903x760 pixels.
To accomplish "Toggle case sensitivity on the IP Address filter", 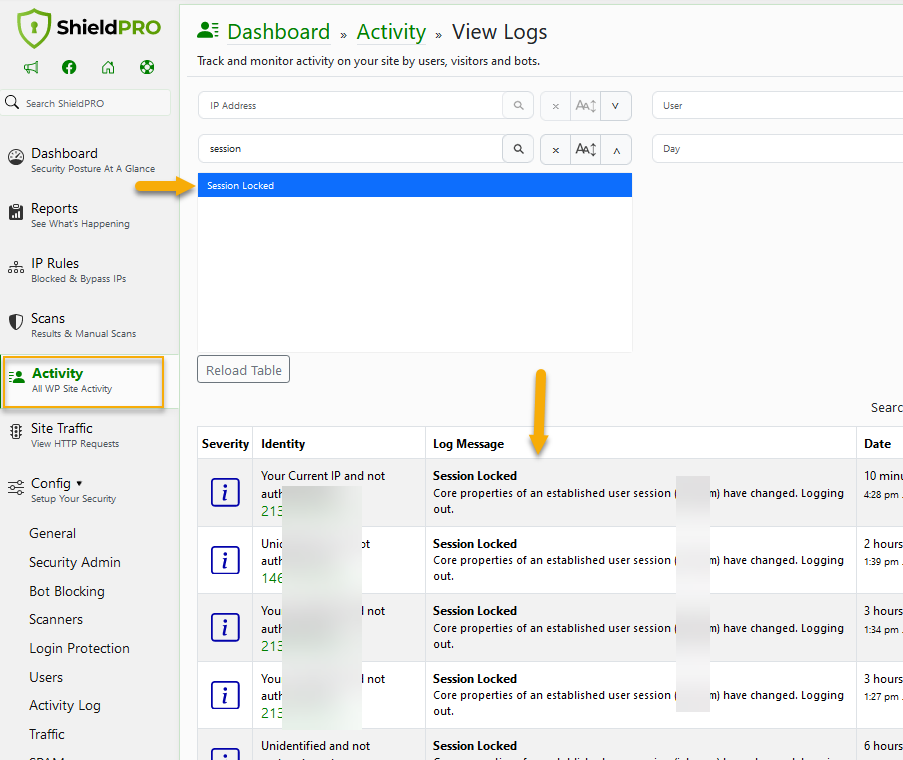I will 584,105.
